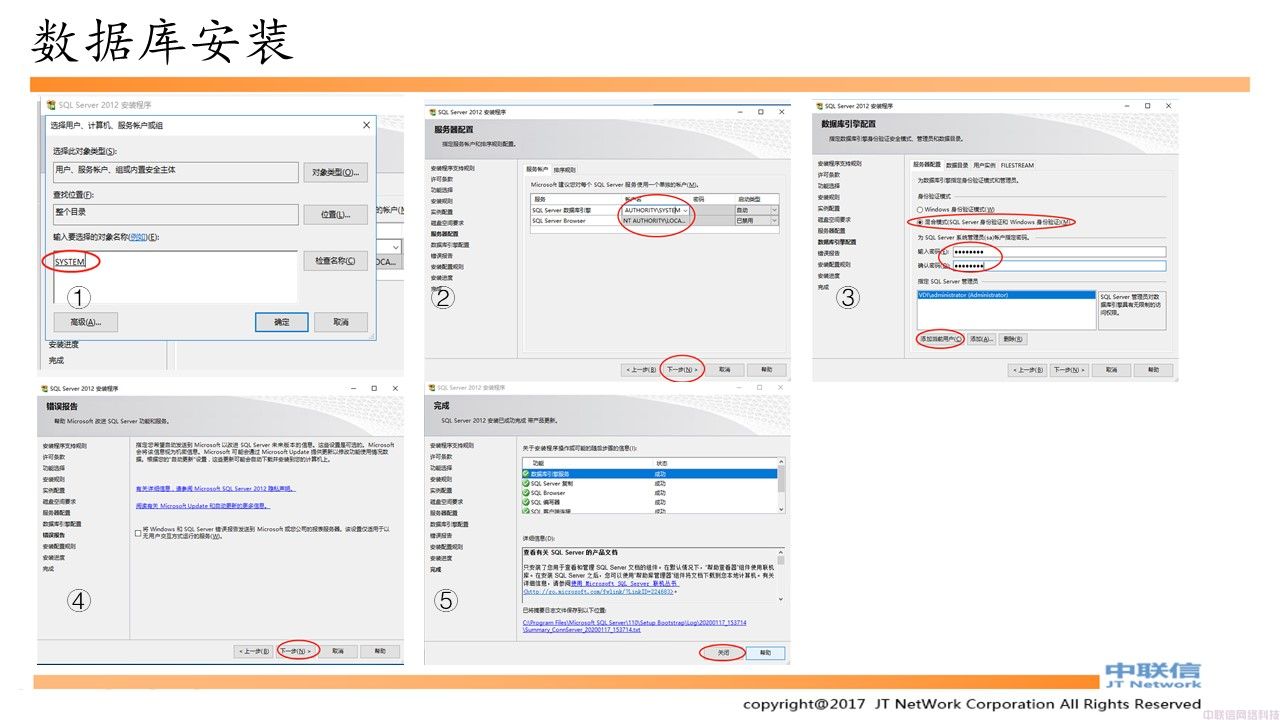The width and height of the screenshot is (1280, 720).
Task: Maximize the 服务器配置 setup window
Action: (762, 113)
